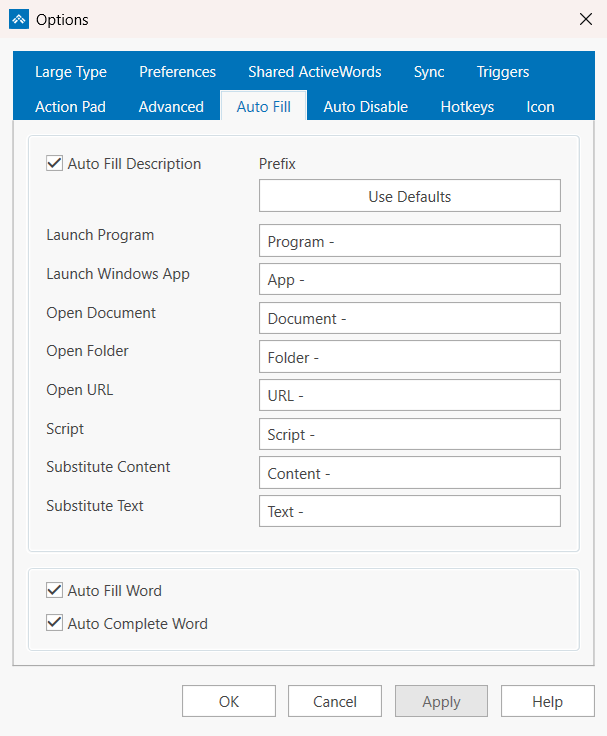Image resolution: width=607 pixels, height=736 pixels.
Task: Toggle the Auto Fill Word checkbox
Action: click(x=54, y=590)
